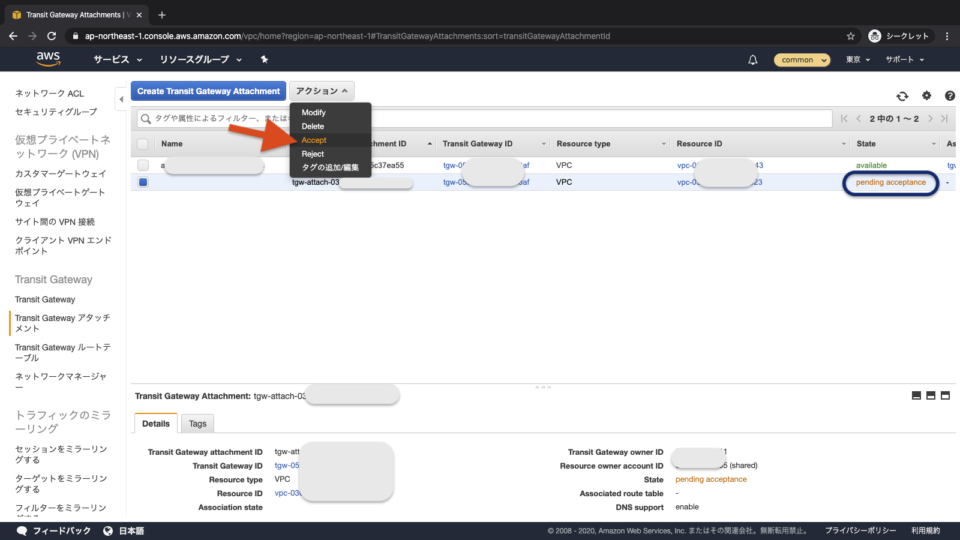
Task: Minimize the details pane layout icon
Action: click(x=916, y=396)
